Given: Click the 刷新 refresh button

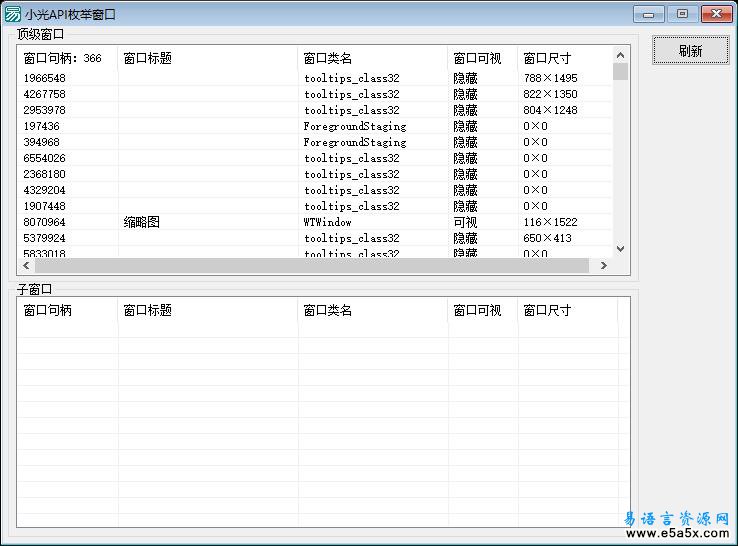Looking at the screenshot, I should [690, 50].
